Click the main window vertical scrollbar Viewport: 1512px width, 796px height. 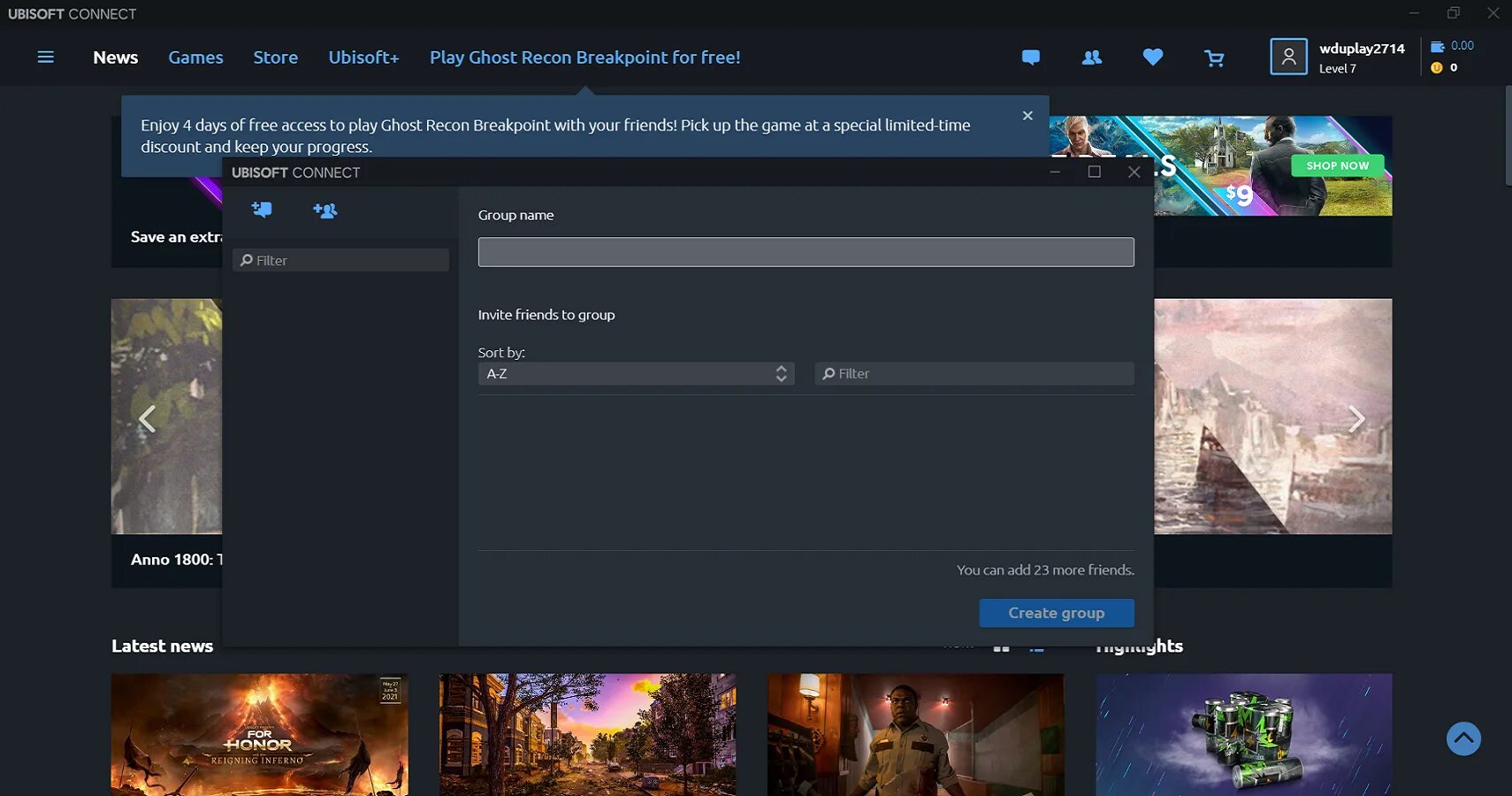tap(1508, 136)
